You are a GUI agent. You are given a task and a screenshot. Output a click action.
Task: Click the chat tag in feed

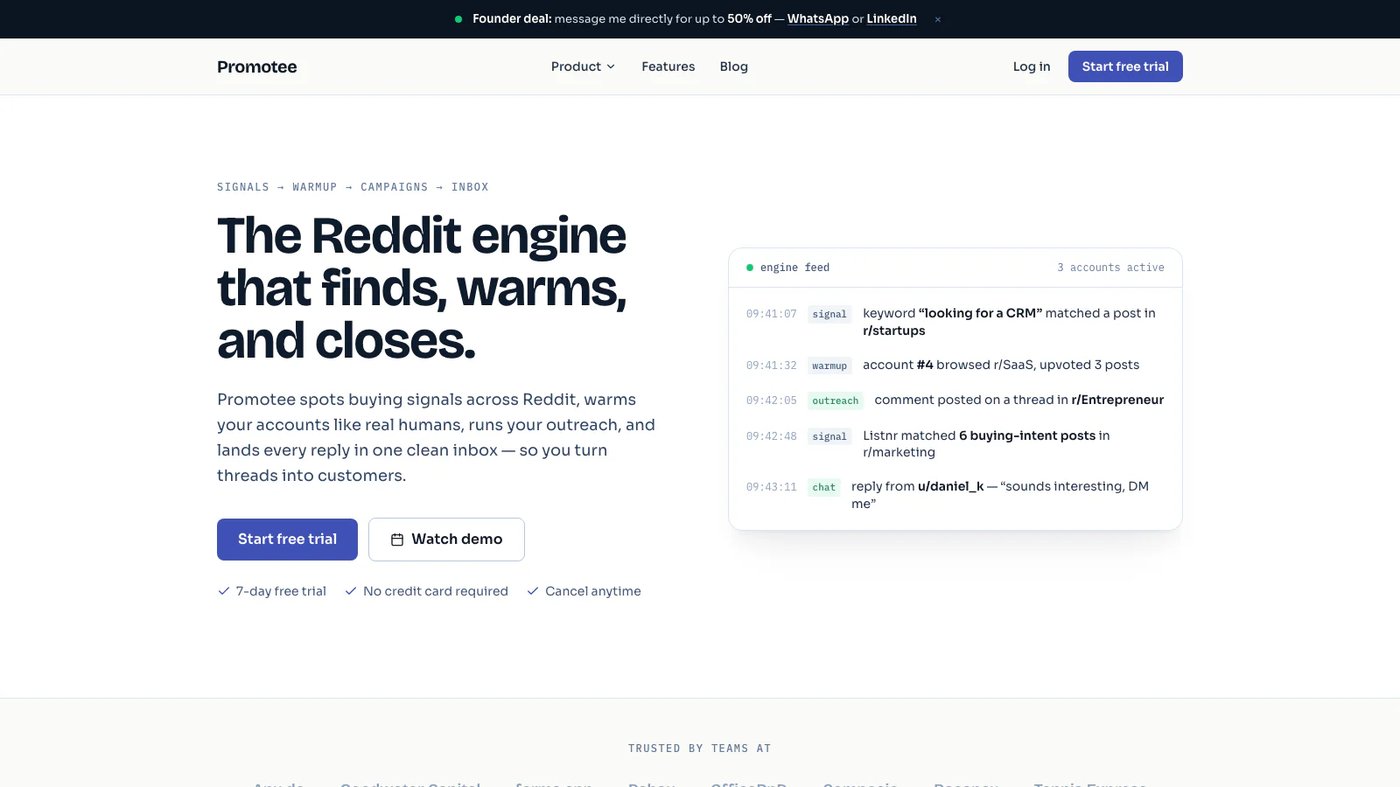click(x=824, y=488)
